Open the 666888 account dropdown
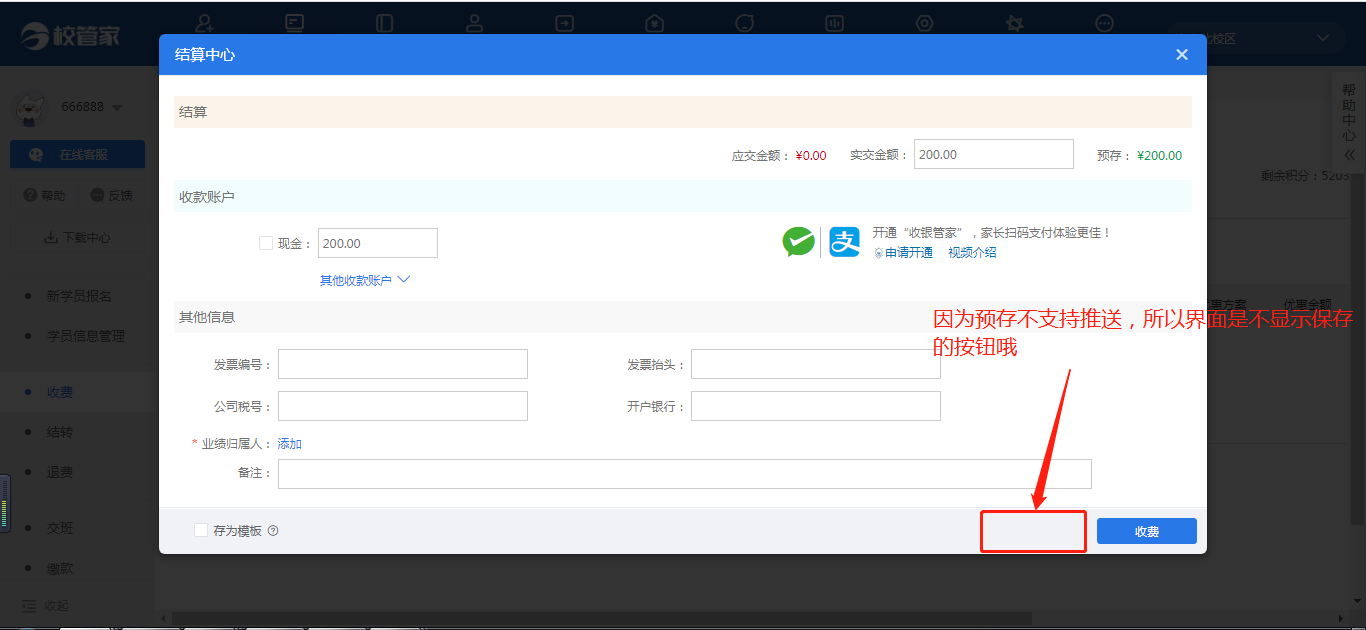 (x=92, y=107)
